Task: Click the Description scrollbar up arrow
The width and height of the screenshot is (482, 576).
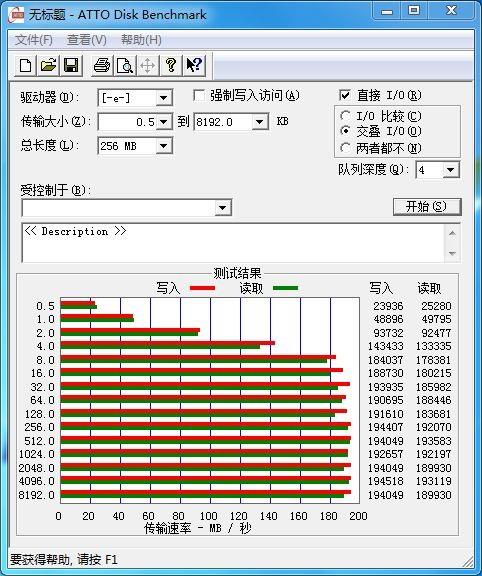Action: [452, 233]
